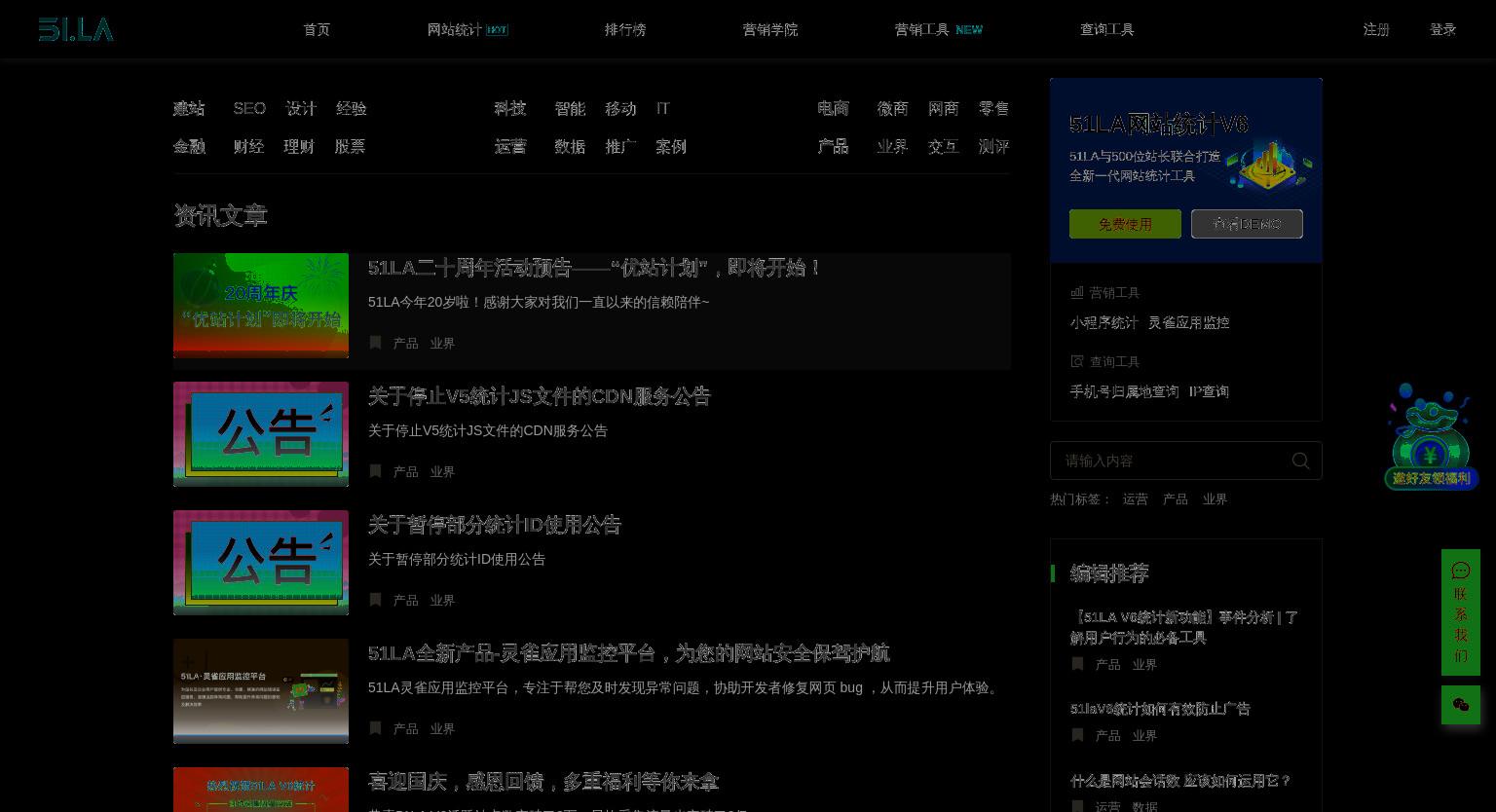Open article title 51LA二十周年活动预告
The height and width of the screenshot is (812, 1496).
click(595, 267)
